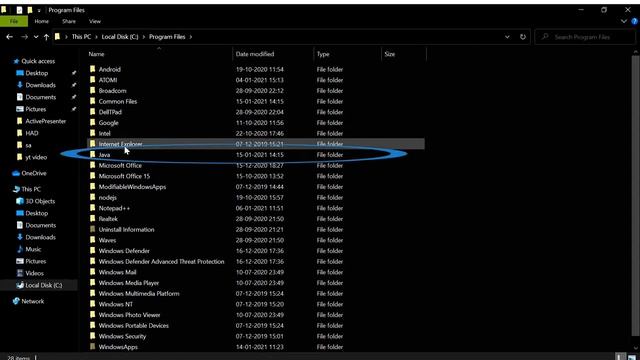
Task: Click the forward navigation arrow
Action: [24, 37]
